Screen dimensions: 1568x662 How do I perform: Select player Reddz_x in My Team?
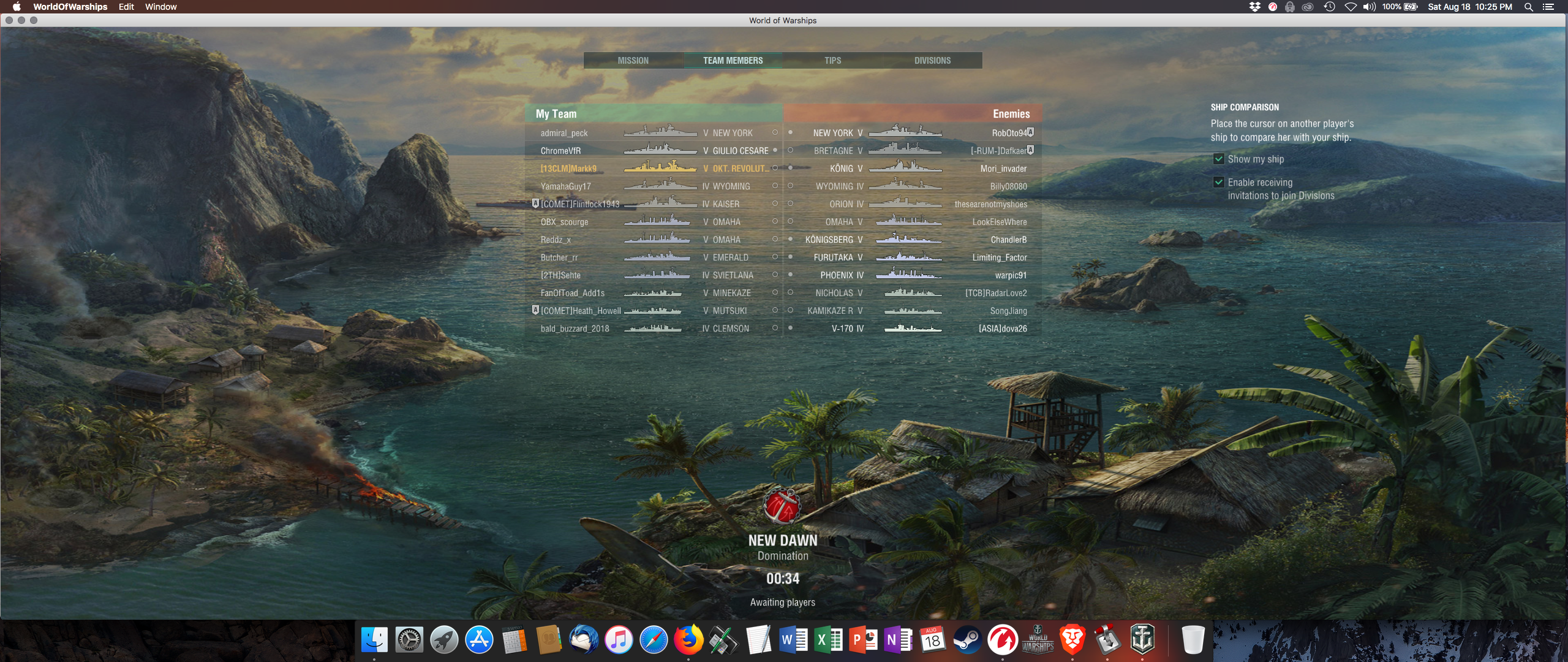[555, 240]
